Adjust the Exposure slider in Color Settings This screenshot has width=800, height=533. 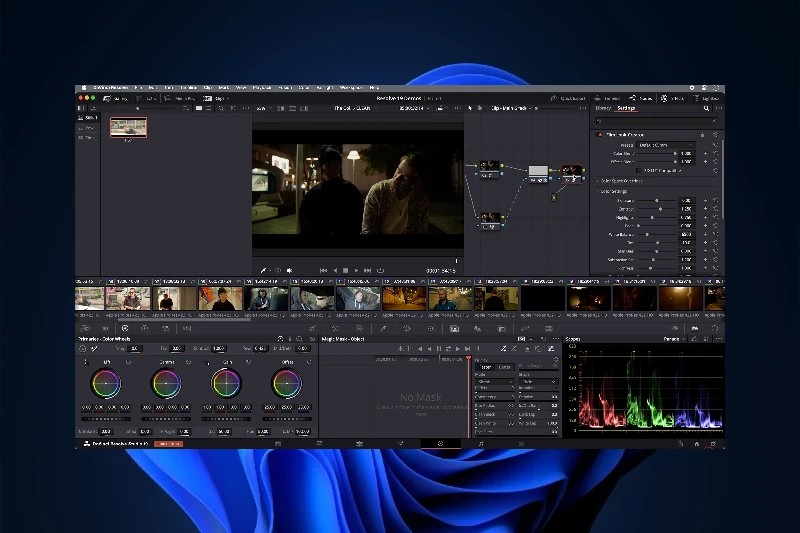tap(657, 200)
